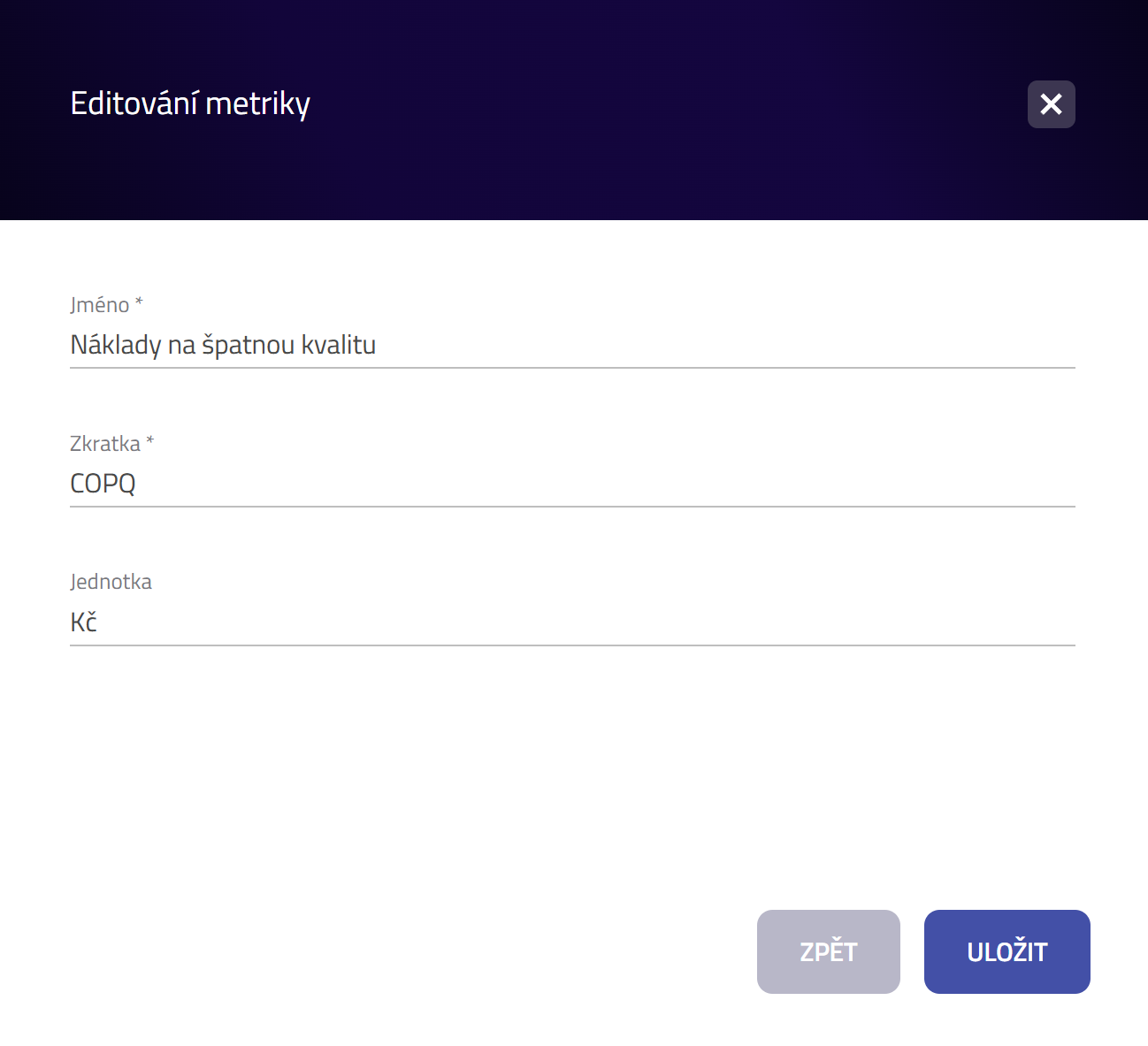
Task: Save the metric with ULOŽIT
Action: (x=1006, y=951)
